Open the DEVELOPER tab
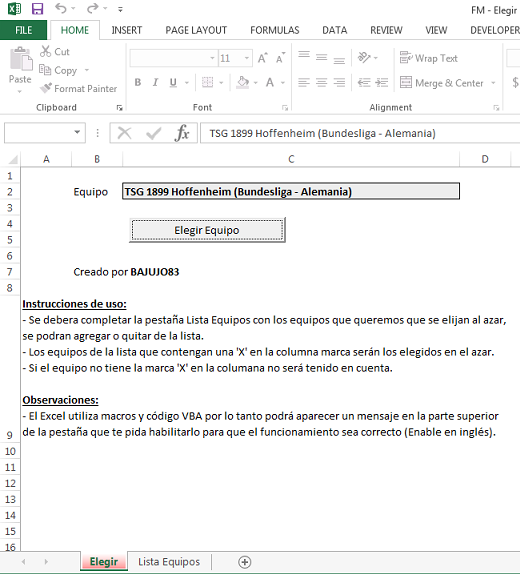Image resolution: width=520 pixels, height=574 pixels. point(494,30)
